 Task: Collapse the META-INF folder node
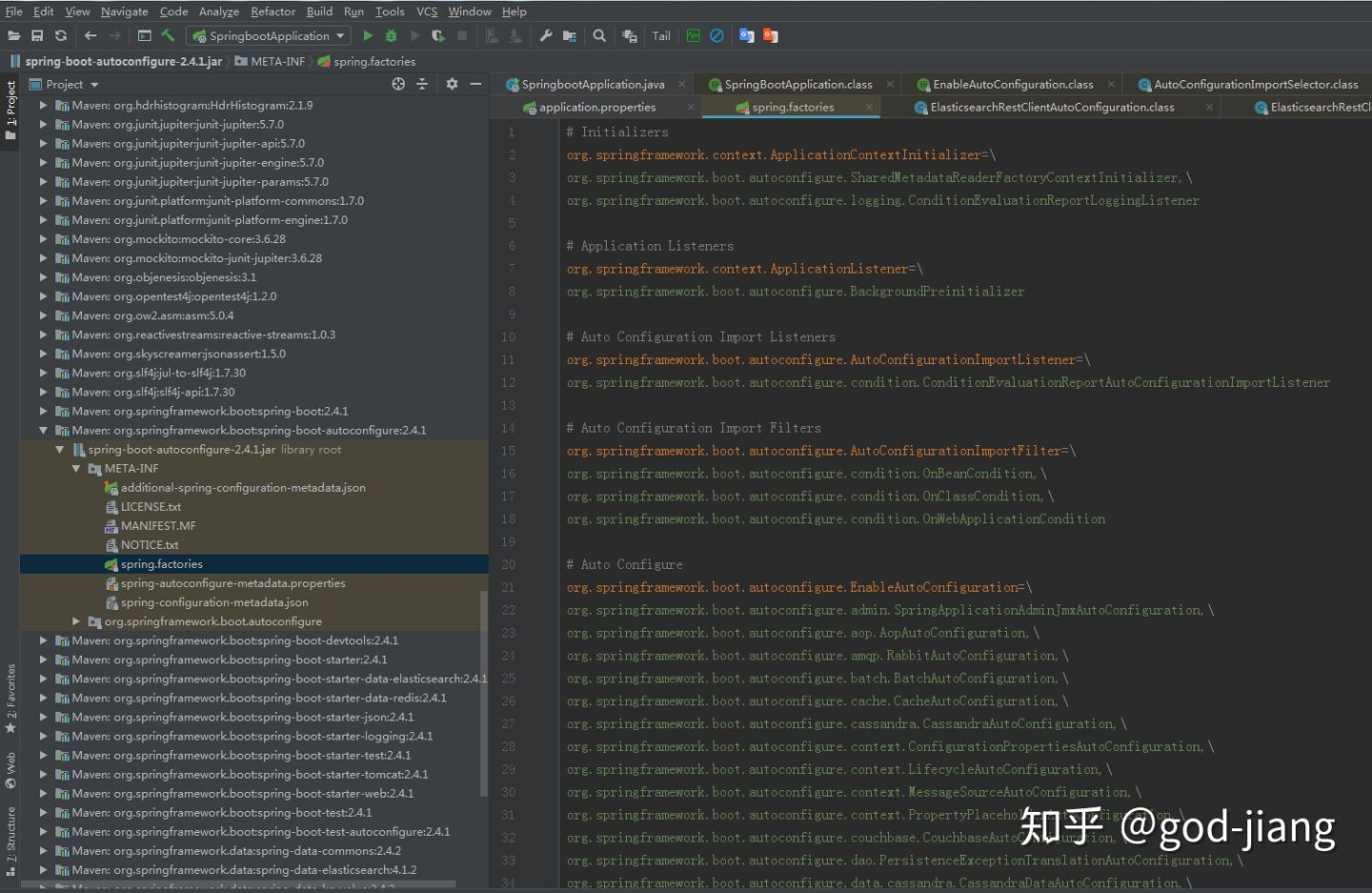pos(76,468)
